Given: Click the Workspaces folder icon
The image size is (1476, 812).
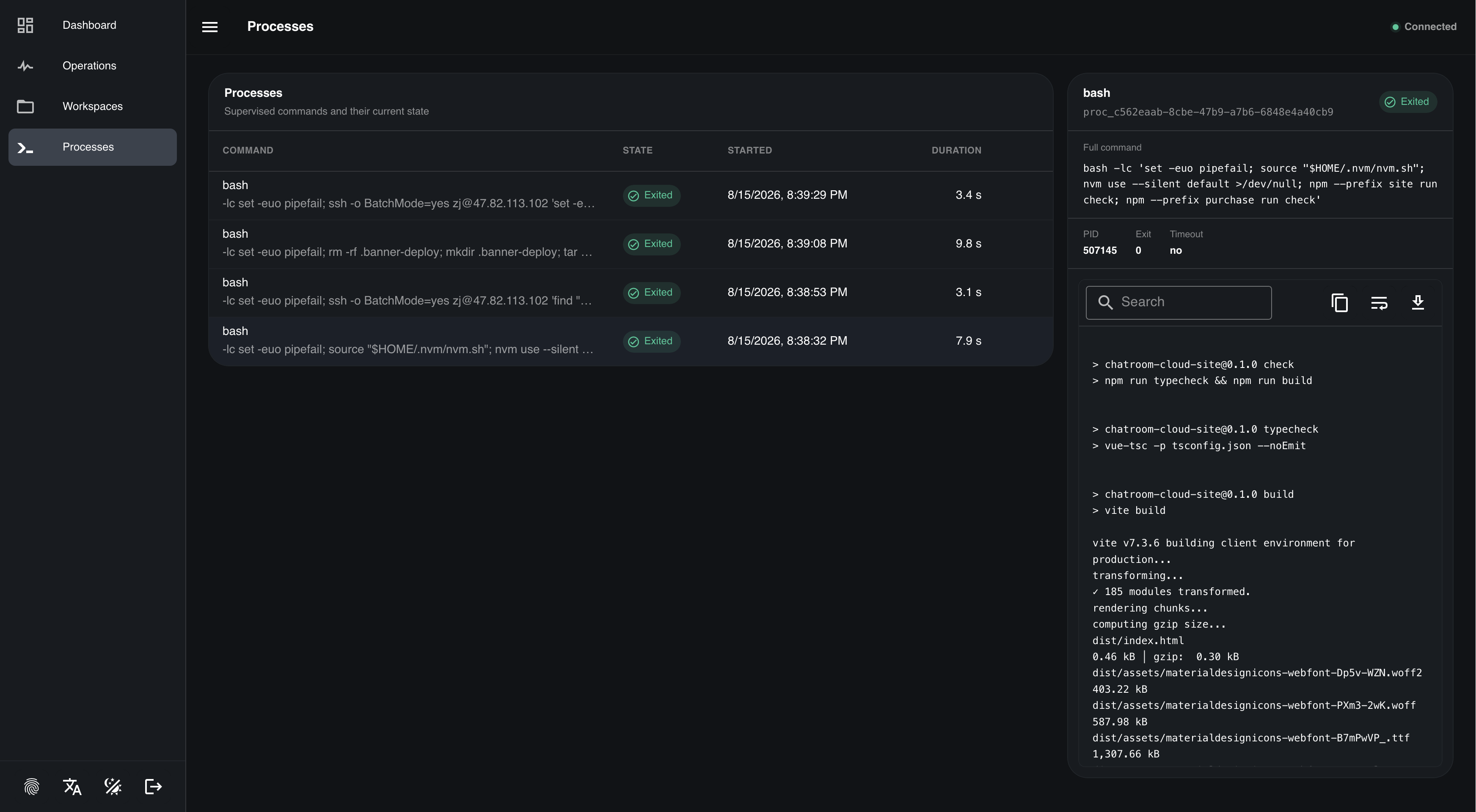Looking at the screenshot, I should tap(25, 107).
